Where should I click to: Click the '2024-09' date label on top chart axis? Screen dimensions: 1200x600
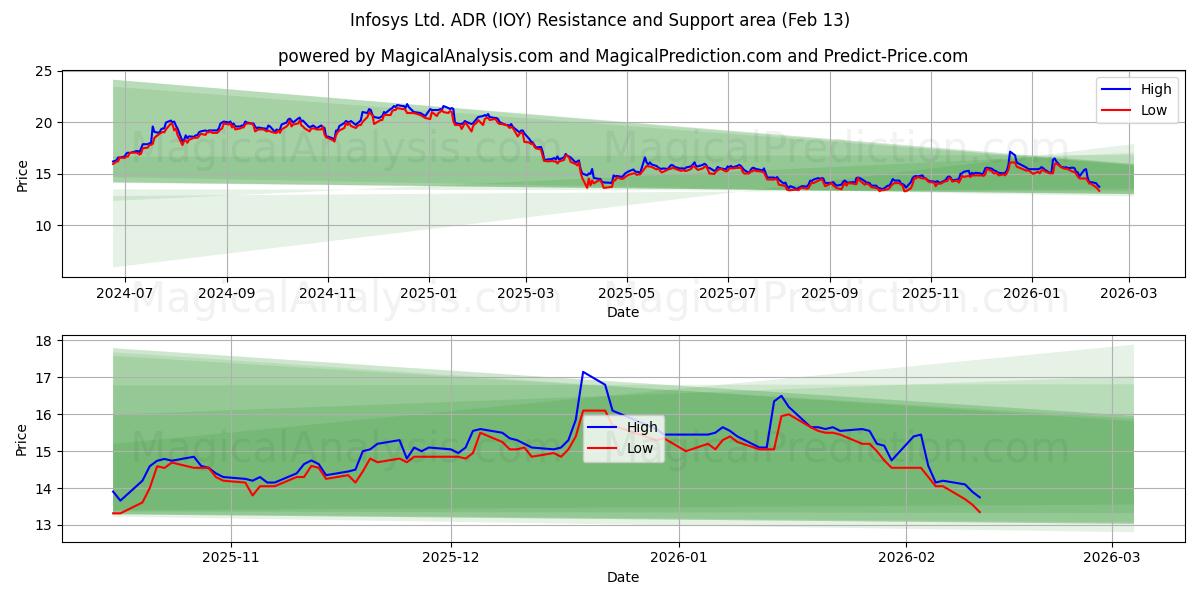click(226, 294)
